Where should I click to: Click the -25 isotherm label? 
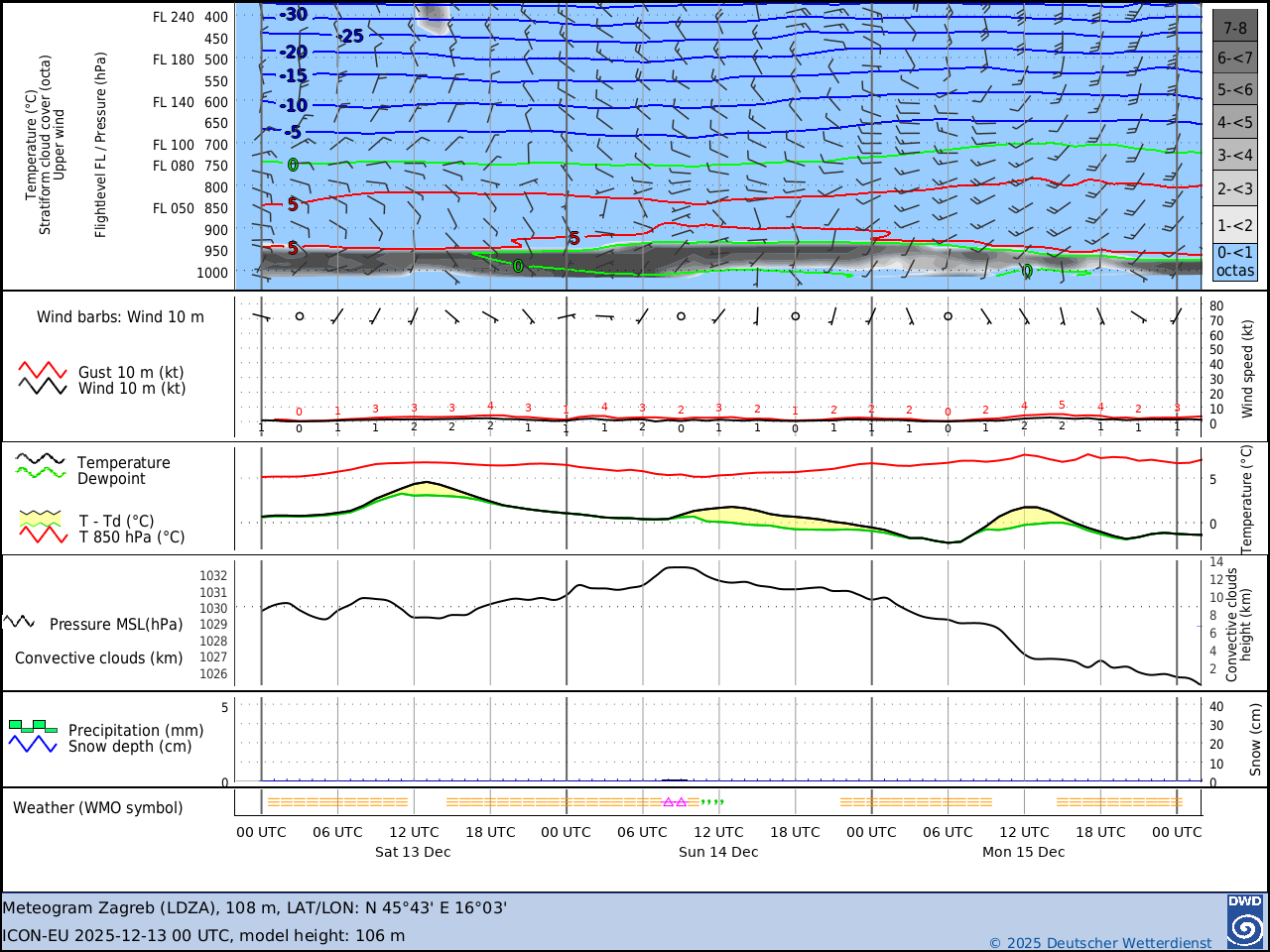pyautogui.click(x=350, y=36)
